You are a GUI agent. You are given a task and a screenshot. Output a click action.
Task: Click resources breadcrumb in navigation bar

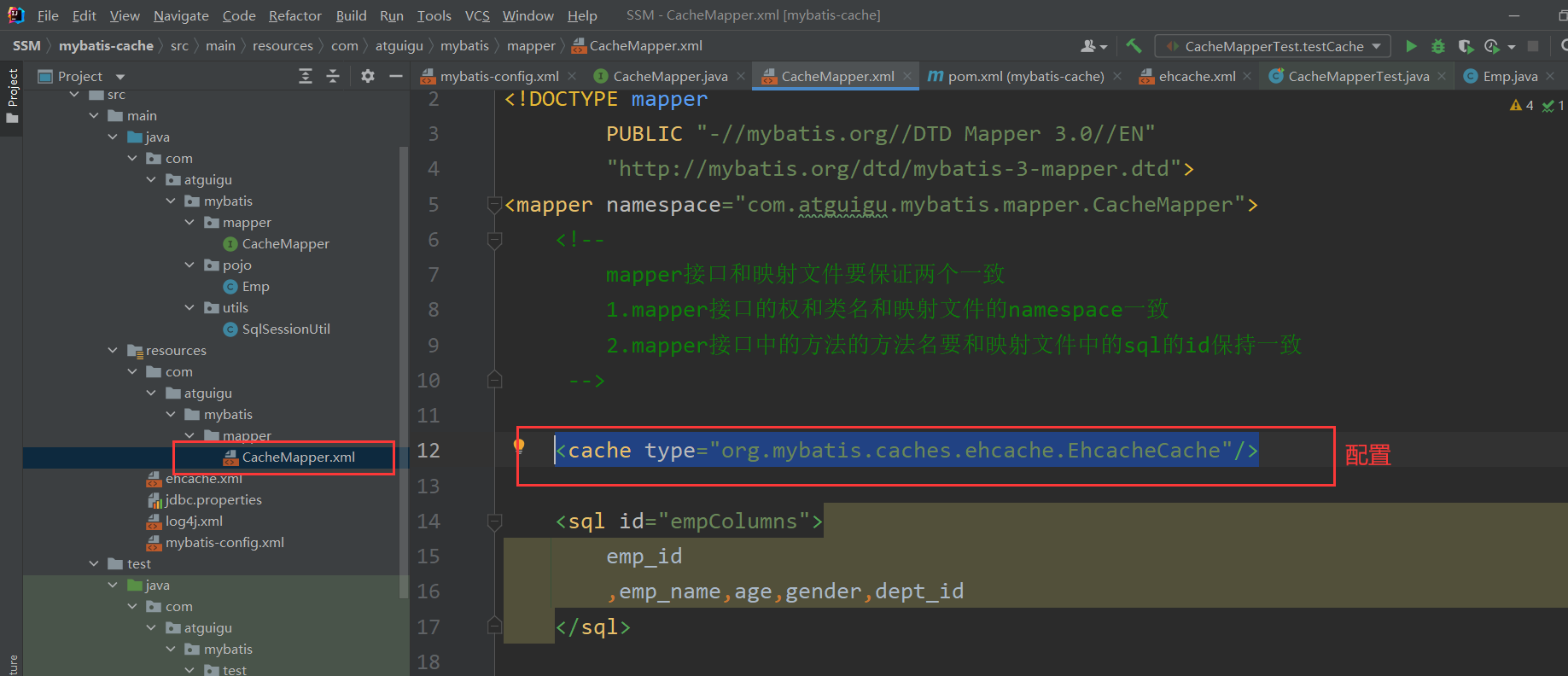[x=283, y=46]
